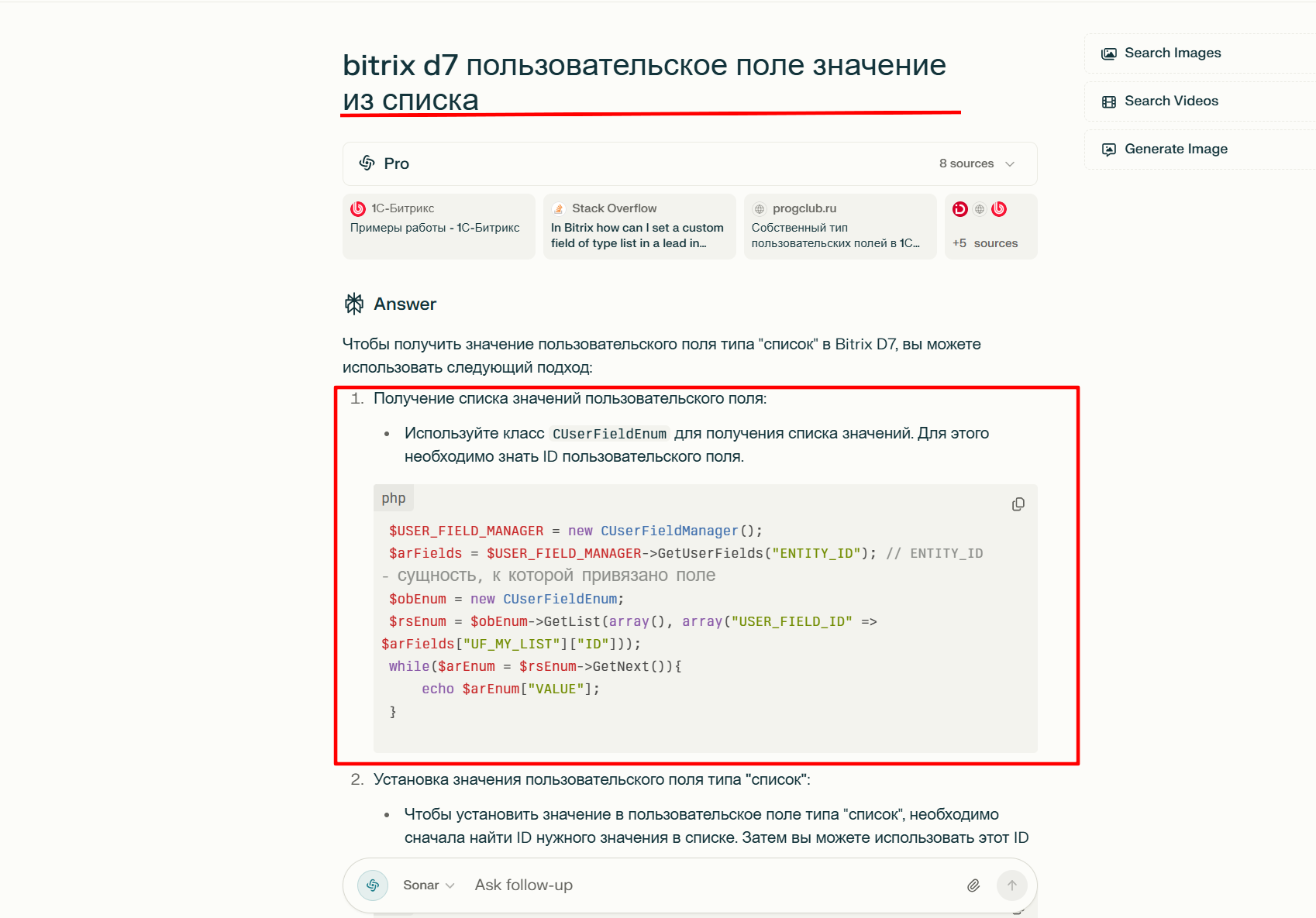Image resolution: width=1316 pixels, height=918 pixels.
Task: Click the Search Videos icon
Action: [x=1110, y=101]
